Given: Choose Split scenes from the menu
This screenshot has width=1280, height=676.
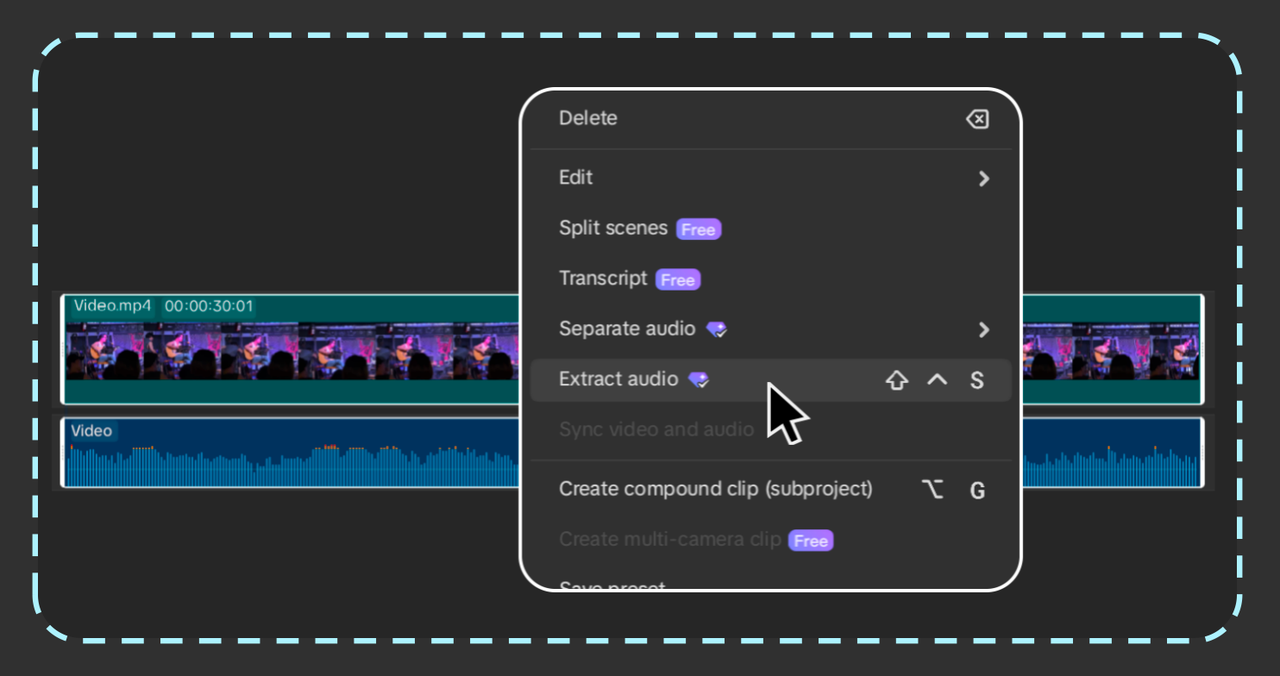Looking at the screenshot, I should (613, 228).
